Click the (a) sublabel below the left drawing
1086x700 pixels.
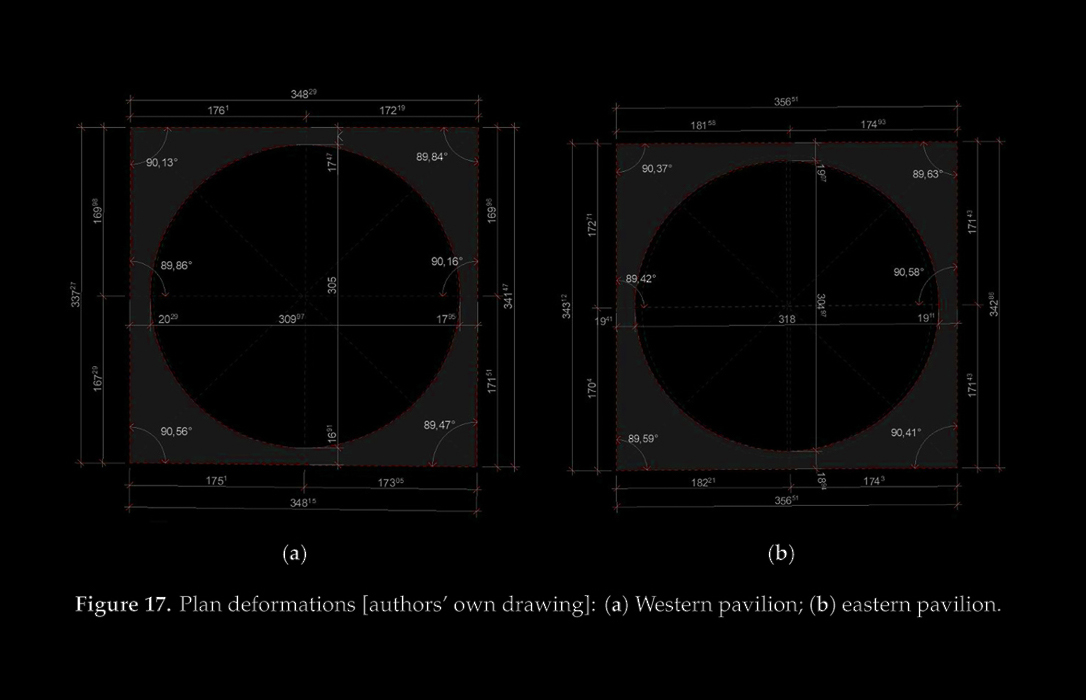[294, 553]
